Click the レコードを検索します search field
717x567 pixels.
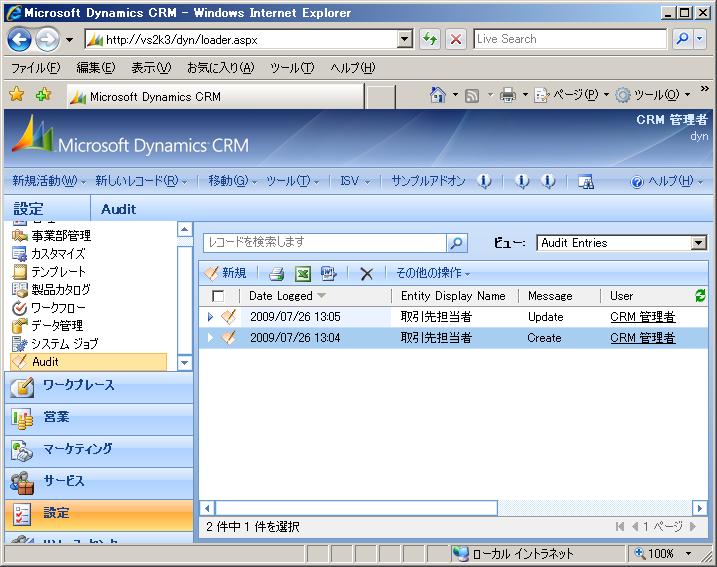pos(325,243)
